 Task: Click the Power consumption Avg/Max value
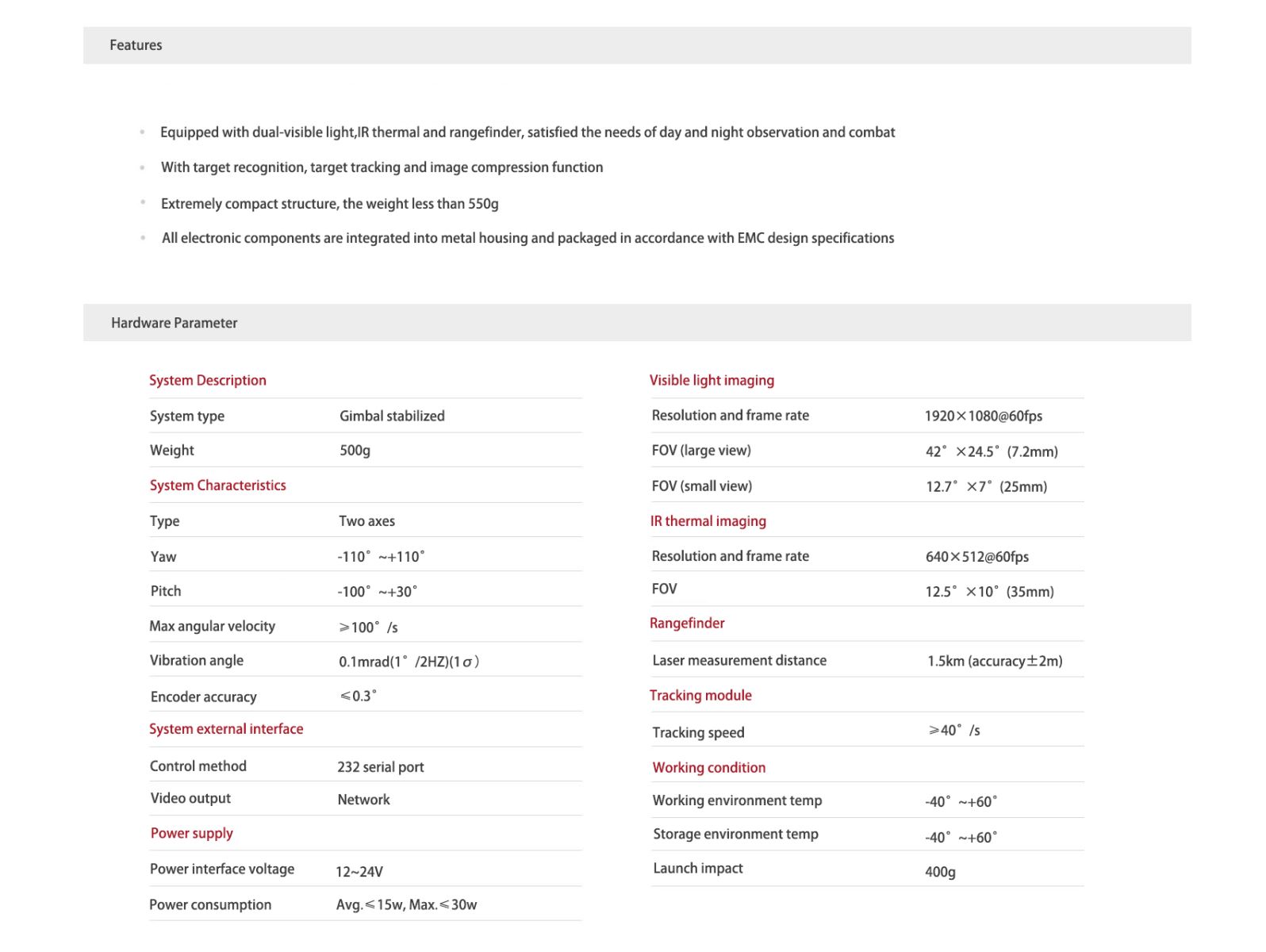407,904
